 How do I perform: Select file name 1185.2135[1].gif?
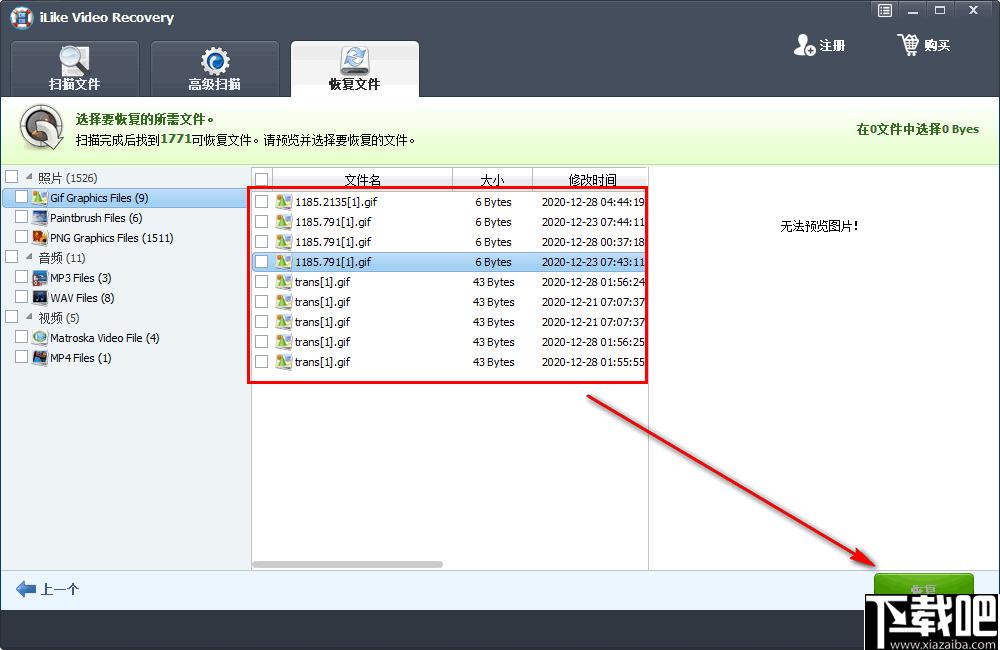[336, 202]
